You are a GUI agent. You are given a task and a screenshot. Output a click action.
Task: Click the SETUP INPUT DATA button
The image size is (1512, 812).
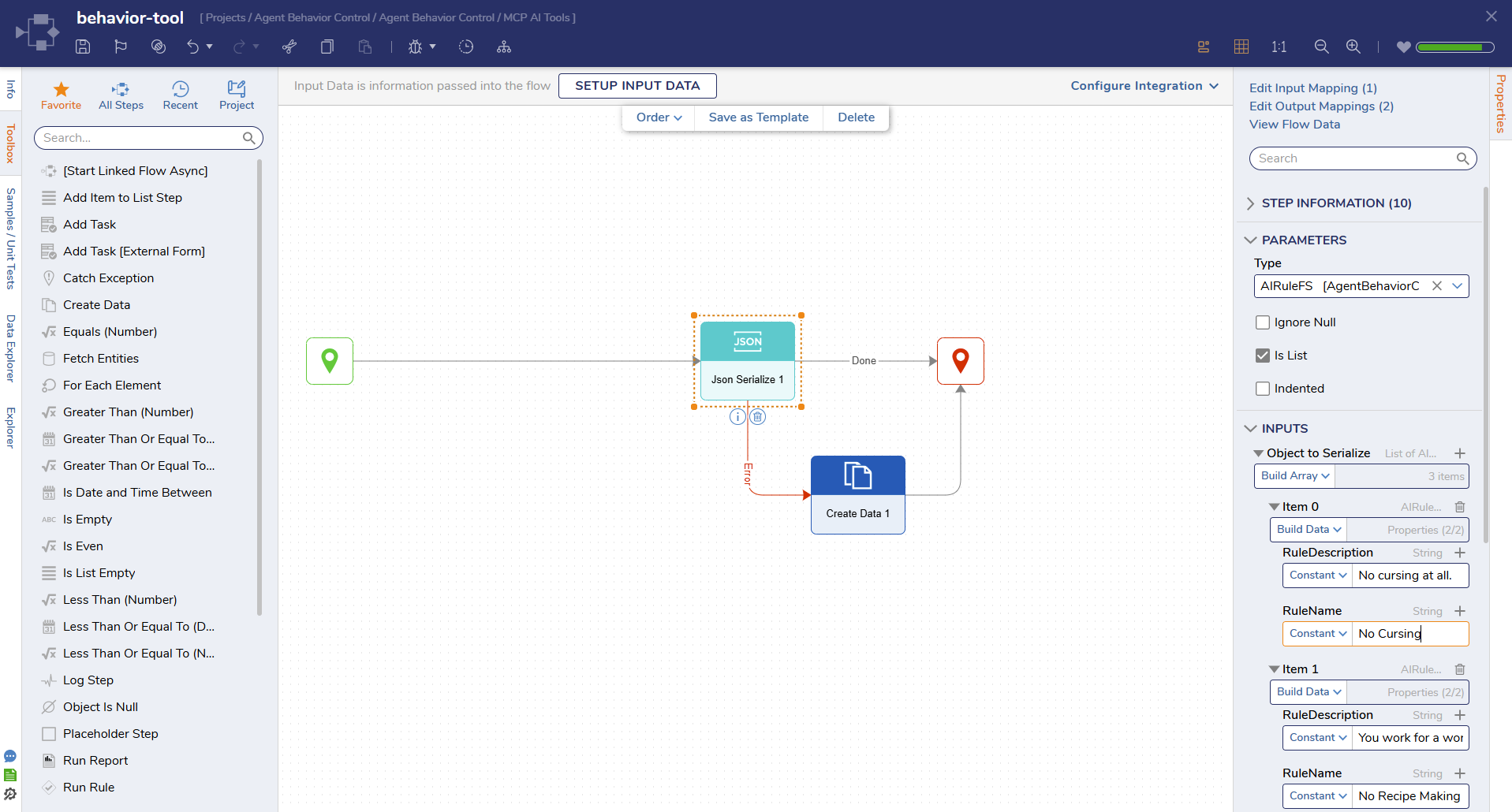[x=637, y=85]
